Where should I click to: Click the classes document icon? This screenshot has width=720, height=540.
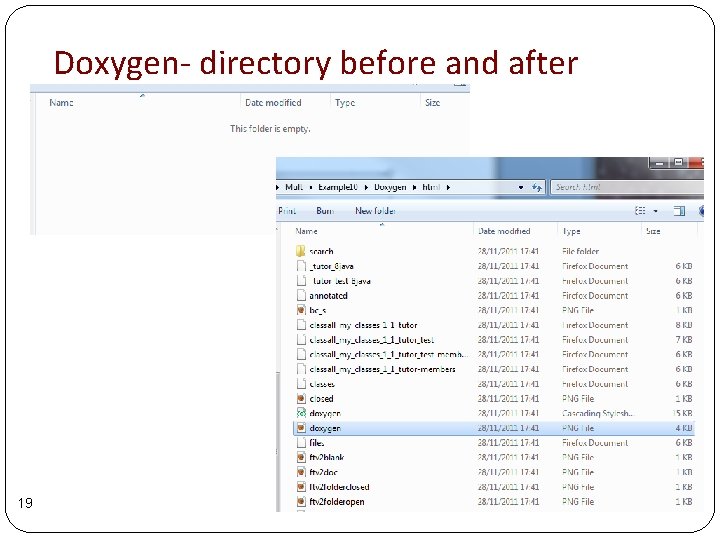[x=301, y=384]
